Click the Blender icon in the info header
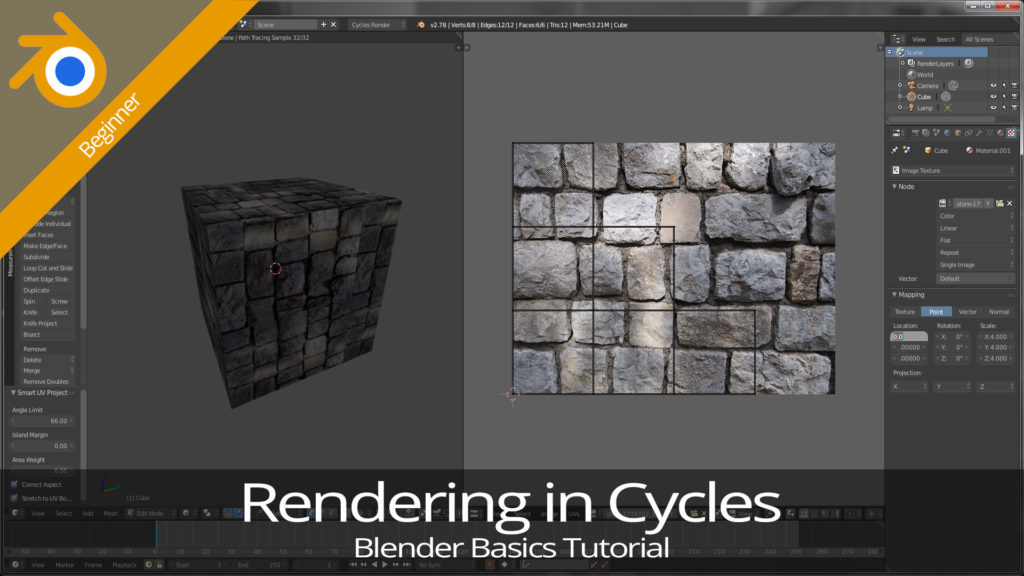The width and height of the screenshot is (1024, 576). click(421, 25)
